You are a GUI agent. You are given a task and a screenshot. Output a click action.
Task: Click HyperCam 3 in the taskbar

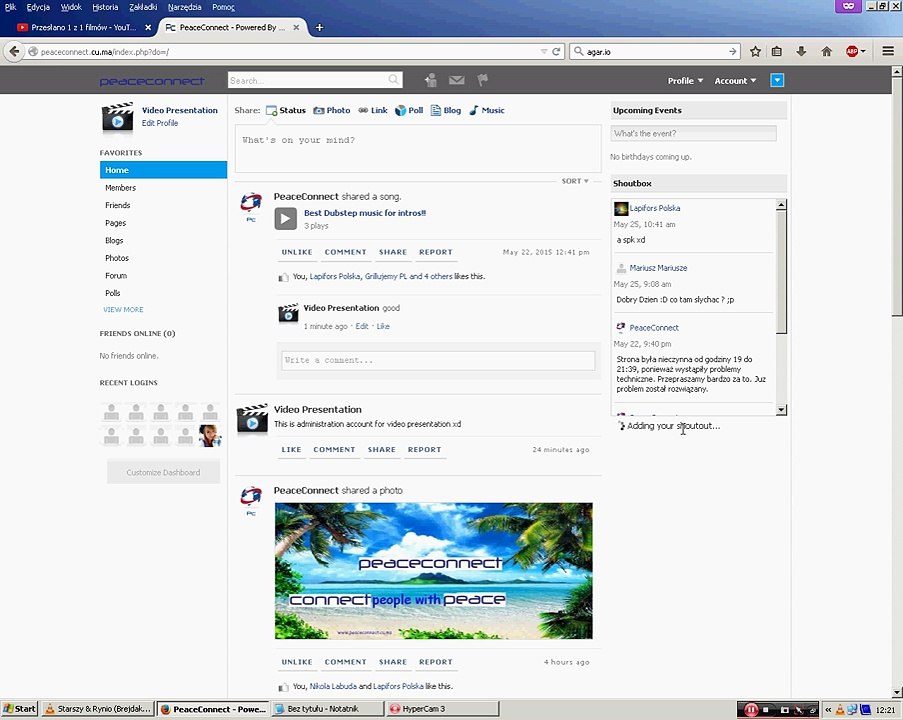pos(442,709)
